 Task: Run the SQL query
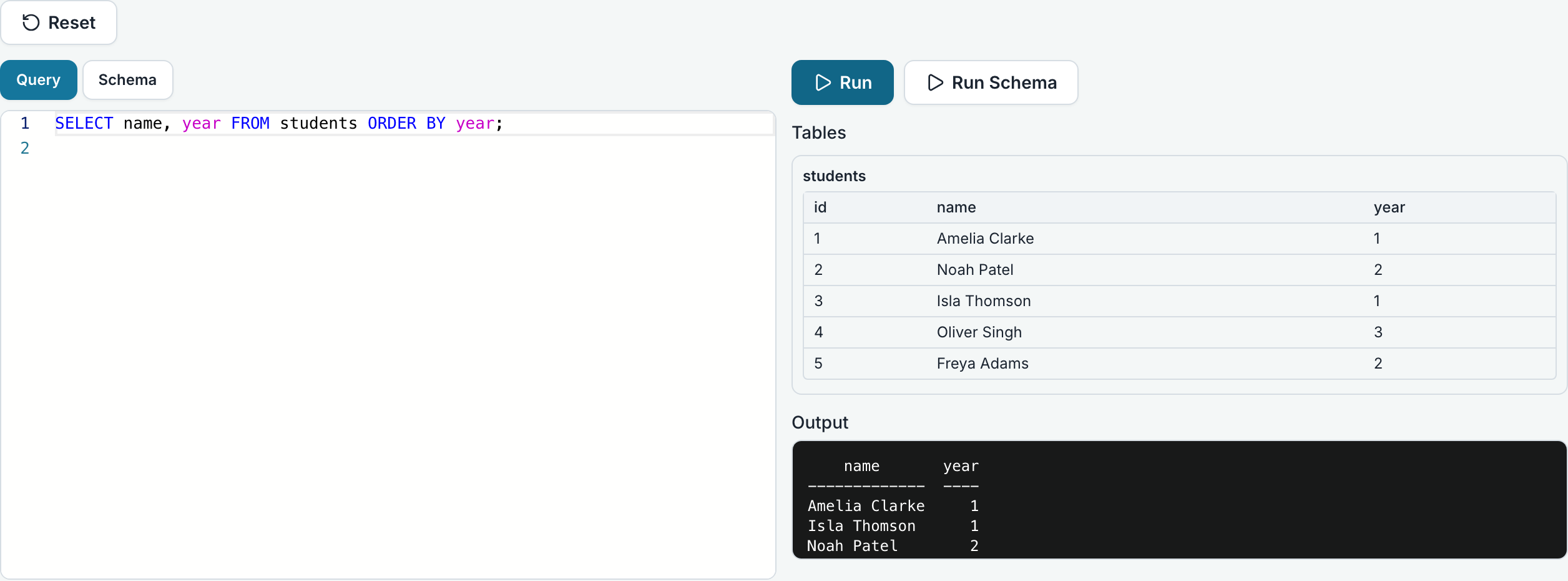point(842,82)
